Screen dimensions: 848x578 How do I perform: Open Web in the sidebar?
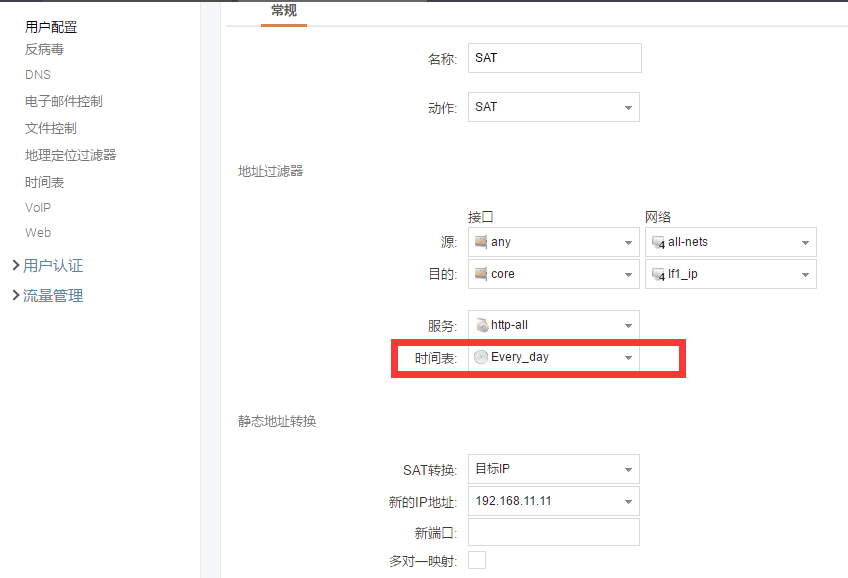pos(38,232)
